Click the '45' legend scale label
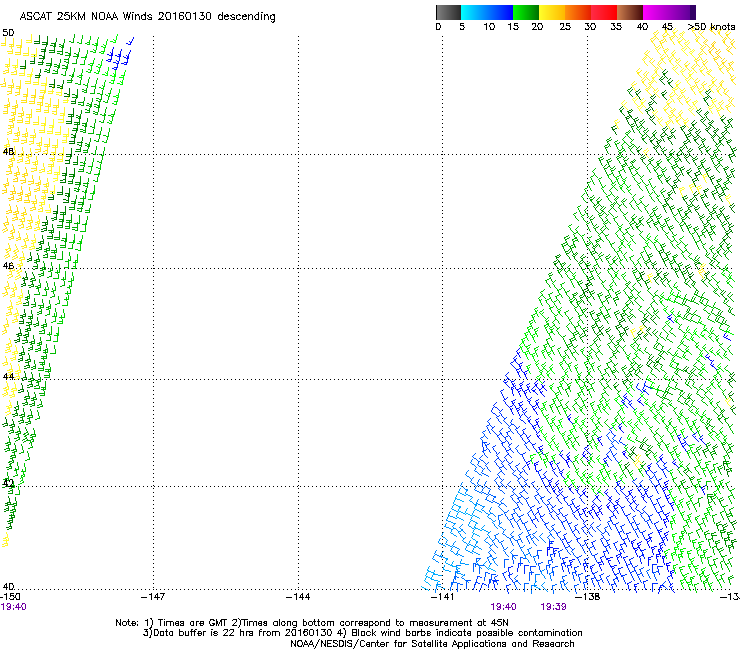740x650 pixels. click(x=667, y=27)
